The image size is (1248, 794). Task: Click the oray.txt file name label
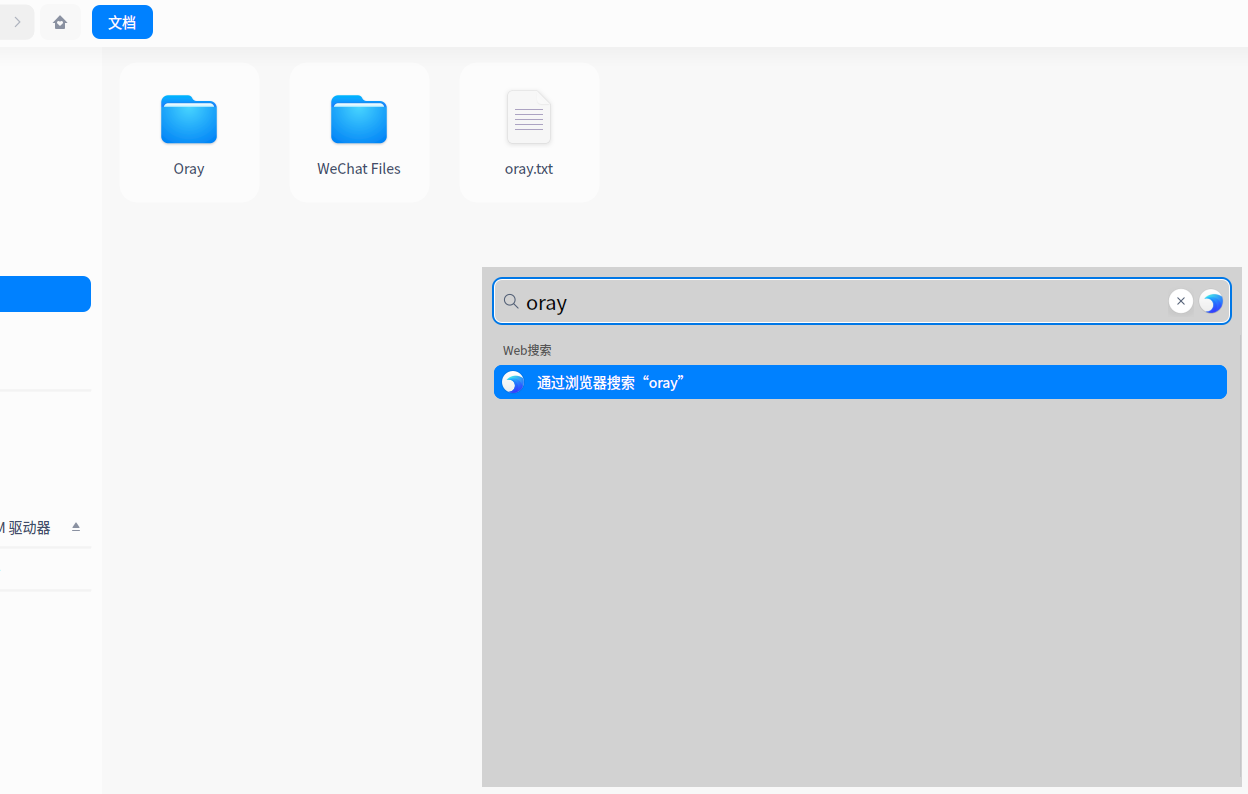529,169
